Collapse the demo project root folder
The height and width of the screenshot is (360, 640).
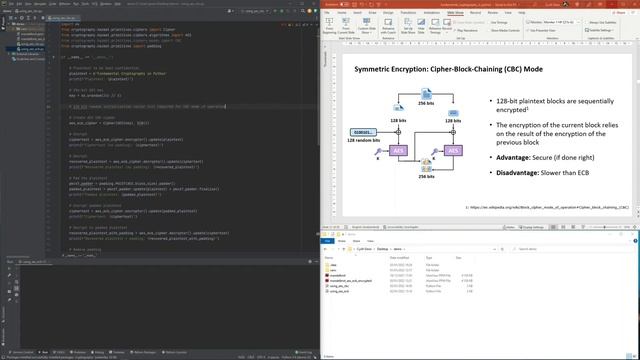9,24
